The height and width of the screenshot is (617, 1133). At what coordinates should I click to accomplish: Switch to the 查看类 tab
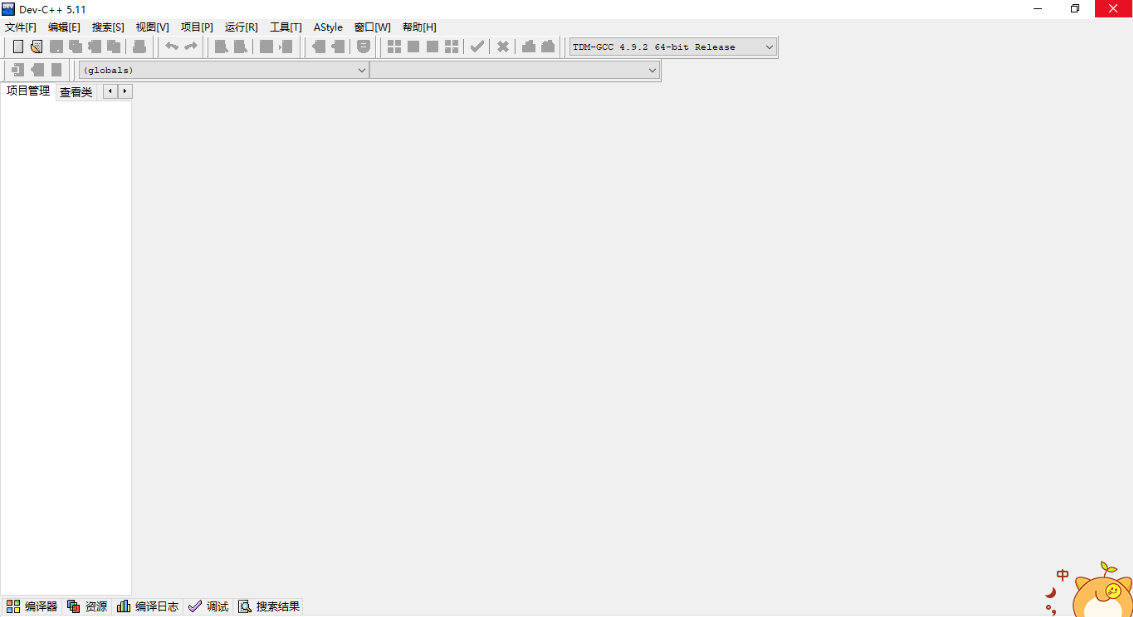coord(76,92)
